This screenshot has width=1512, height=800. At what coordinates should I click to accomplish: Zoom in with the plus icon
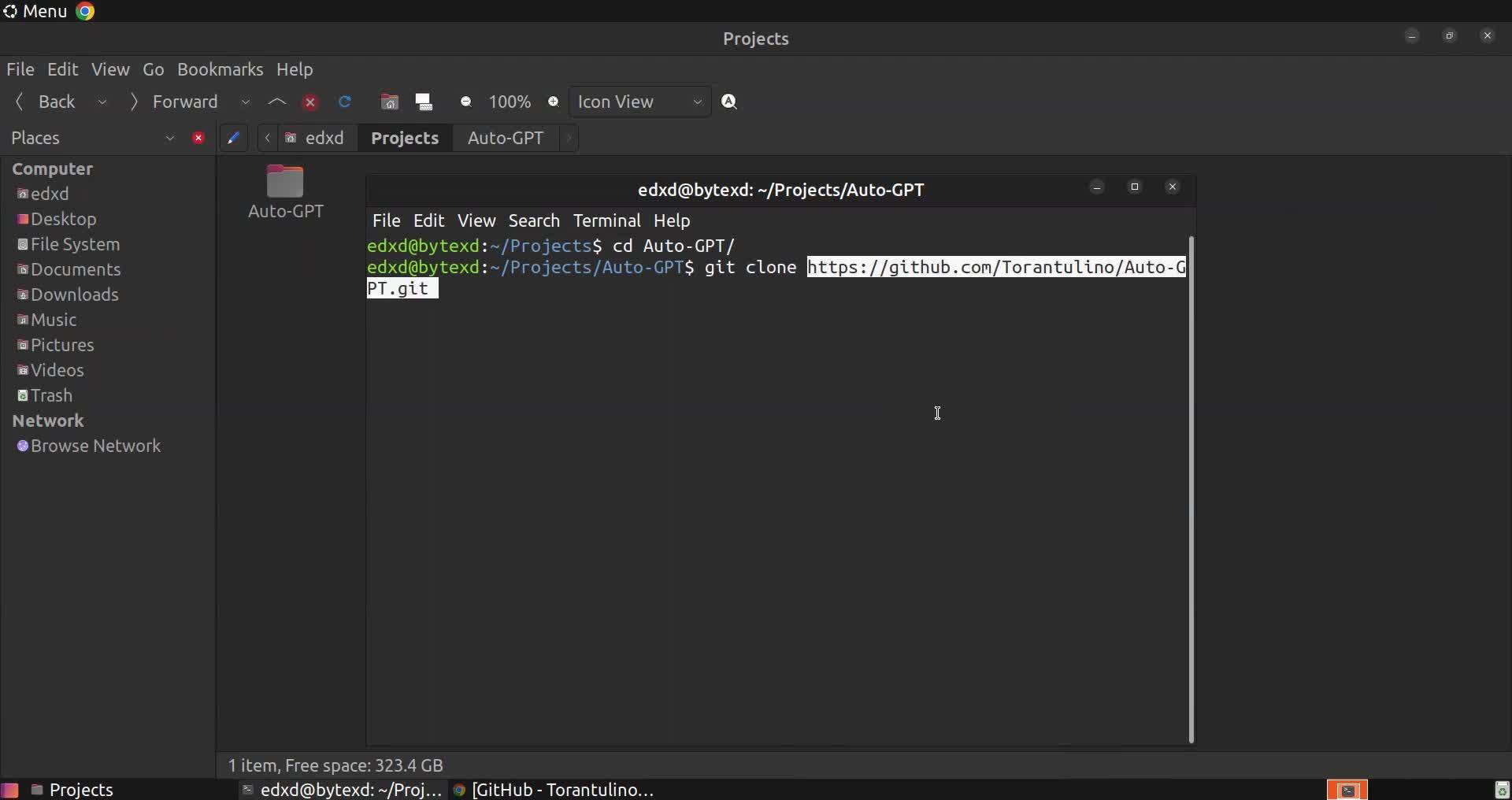pyautogui.click(x=554, y=102)
